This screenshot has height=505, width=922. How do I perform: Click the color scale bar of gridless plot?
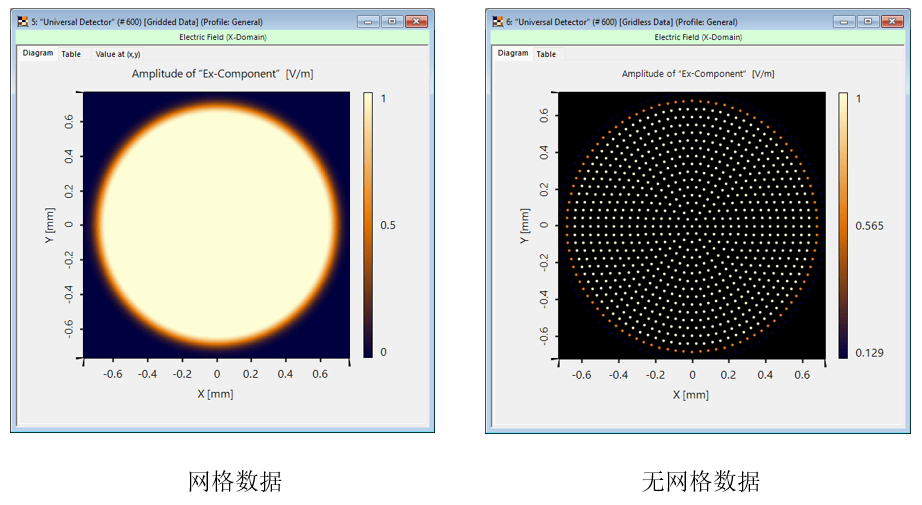(x=843, y=225)
